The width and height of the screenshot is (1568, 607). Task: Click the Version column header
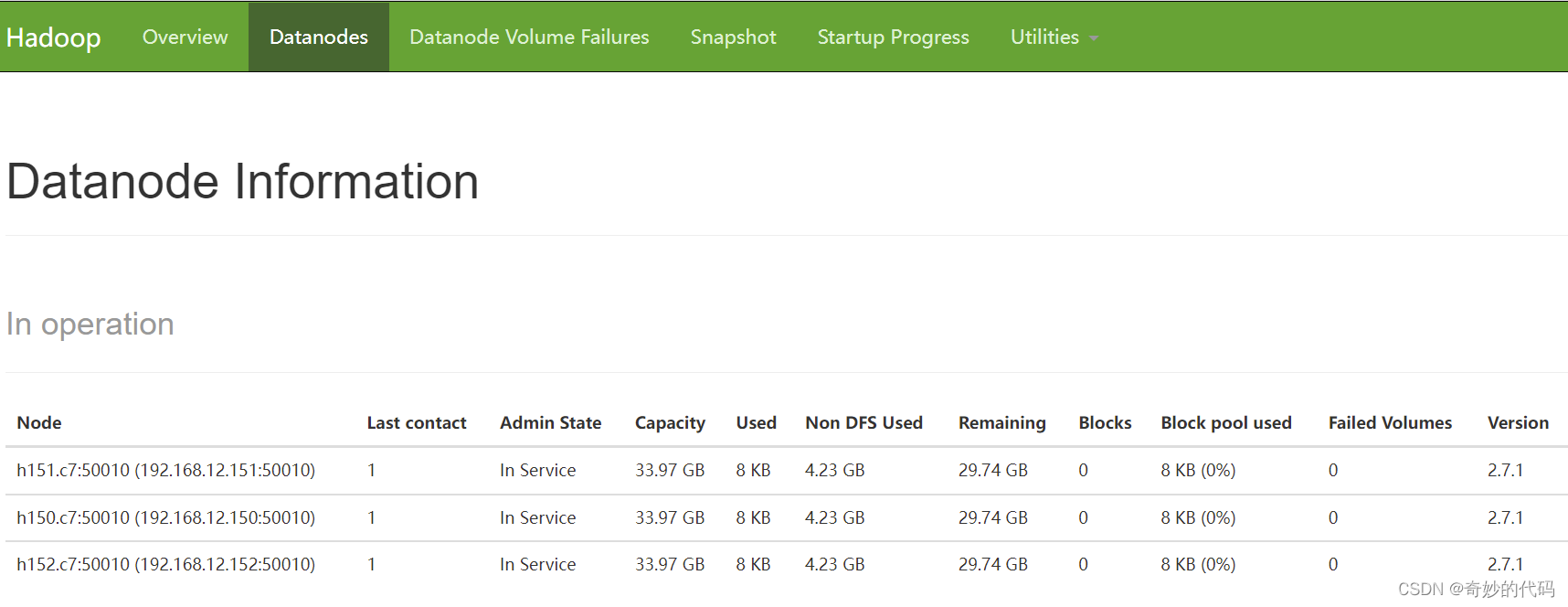pos(1518,422)
